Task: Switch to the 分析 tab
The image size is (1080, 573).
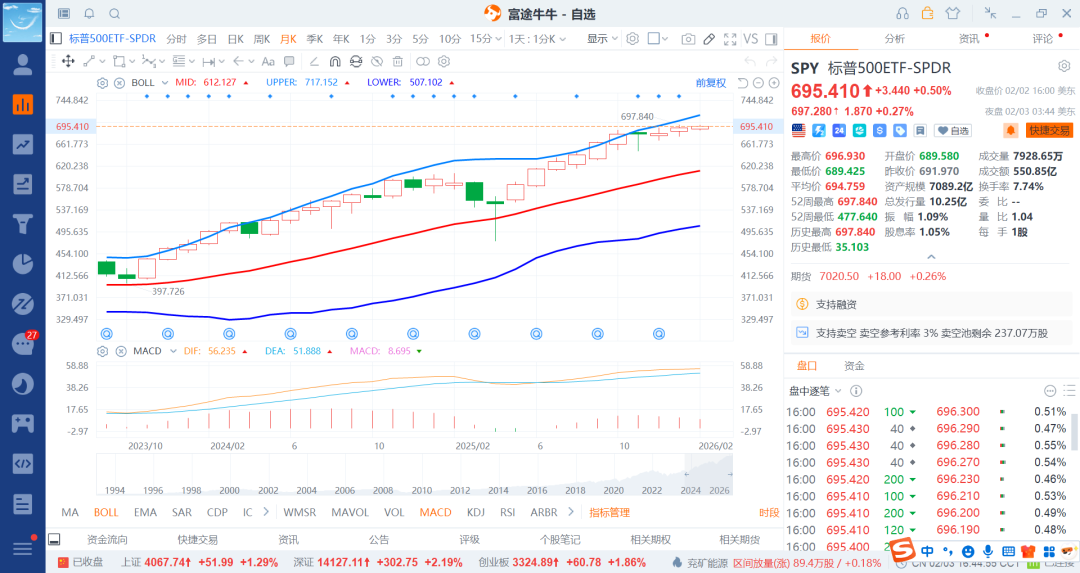Action: click(x=894, y=39)
